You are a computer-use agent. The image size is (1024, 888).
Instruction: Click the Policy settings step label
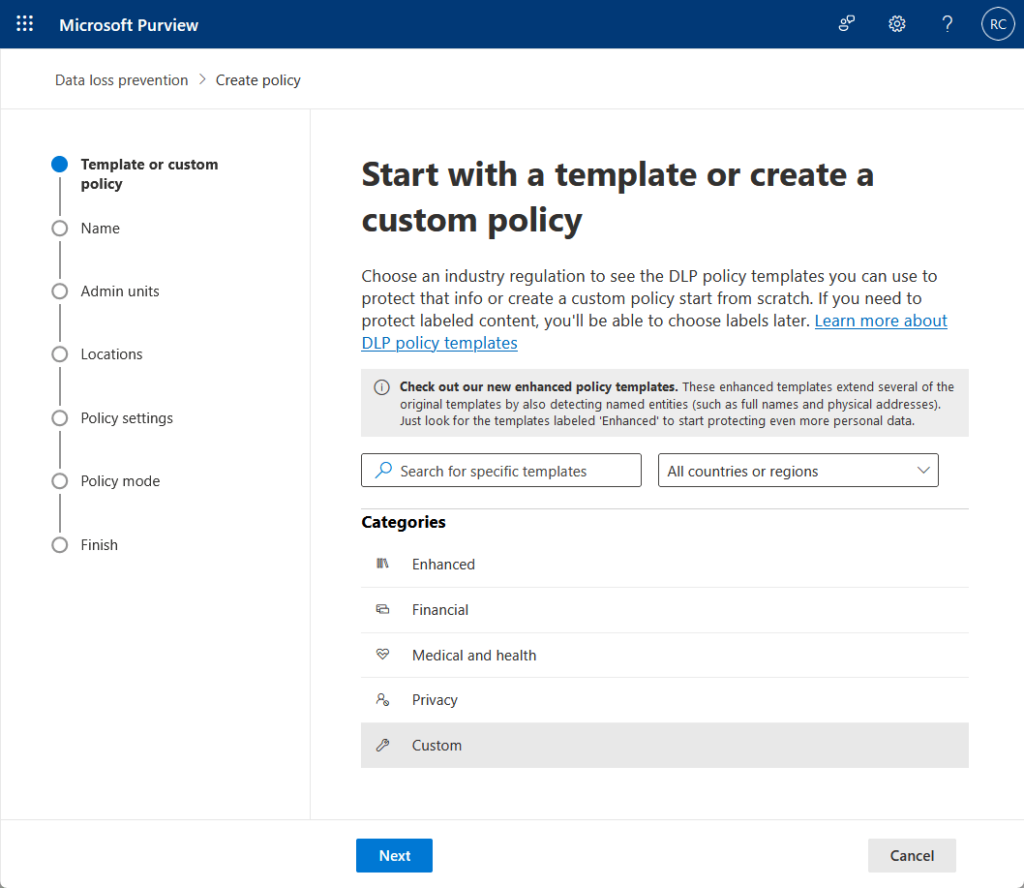127,418
